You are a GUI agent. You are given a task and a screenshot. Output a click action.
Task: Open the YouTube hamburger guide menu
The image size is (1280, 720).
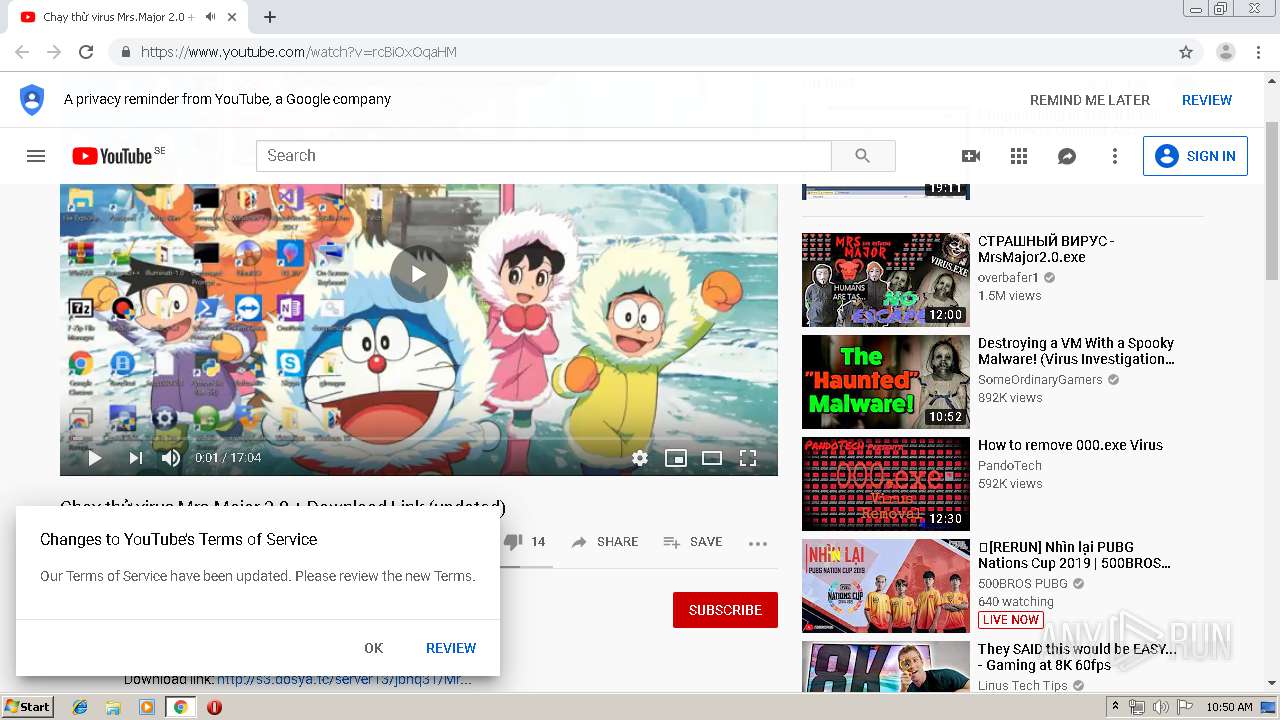point(36,156)
